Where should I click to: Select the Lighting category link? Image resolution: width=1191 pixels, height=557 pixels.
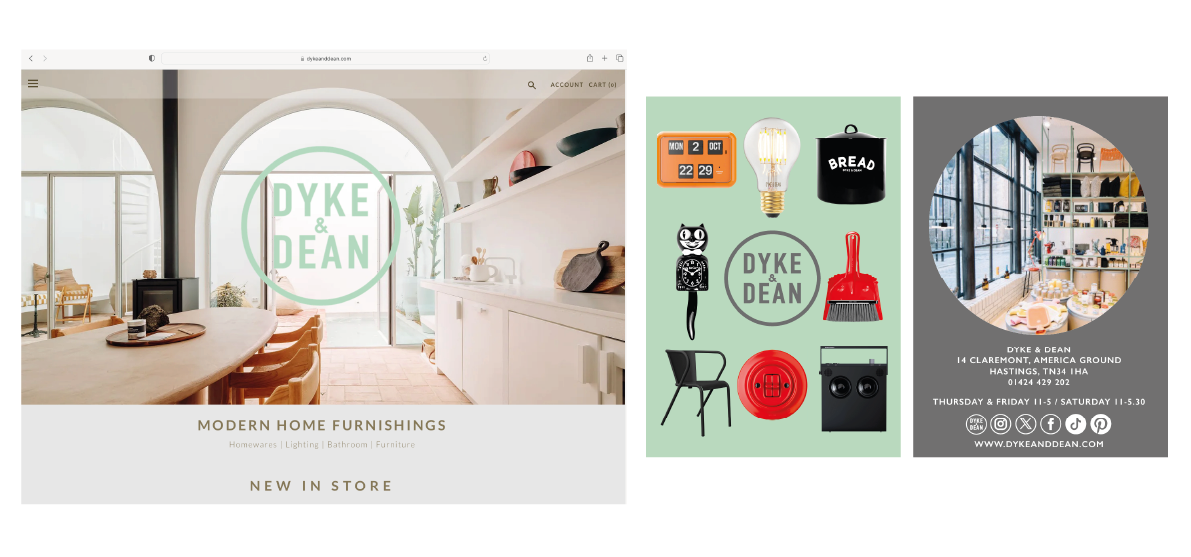click(x=302, y=445)
